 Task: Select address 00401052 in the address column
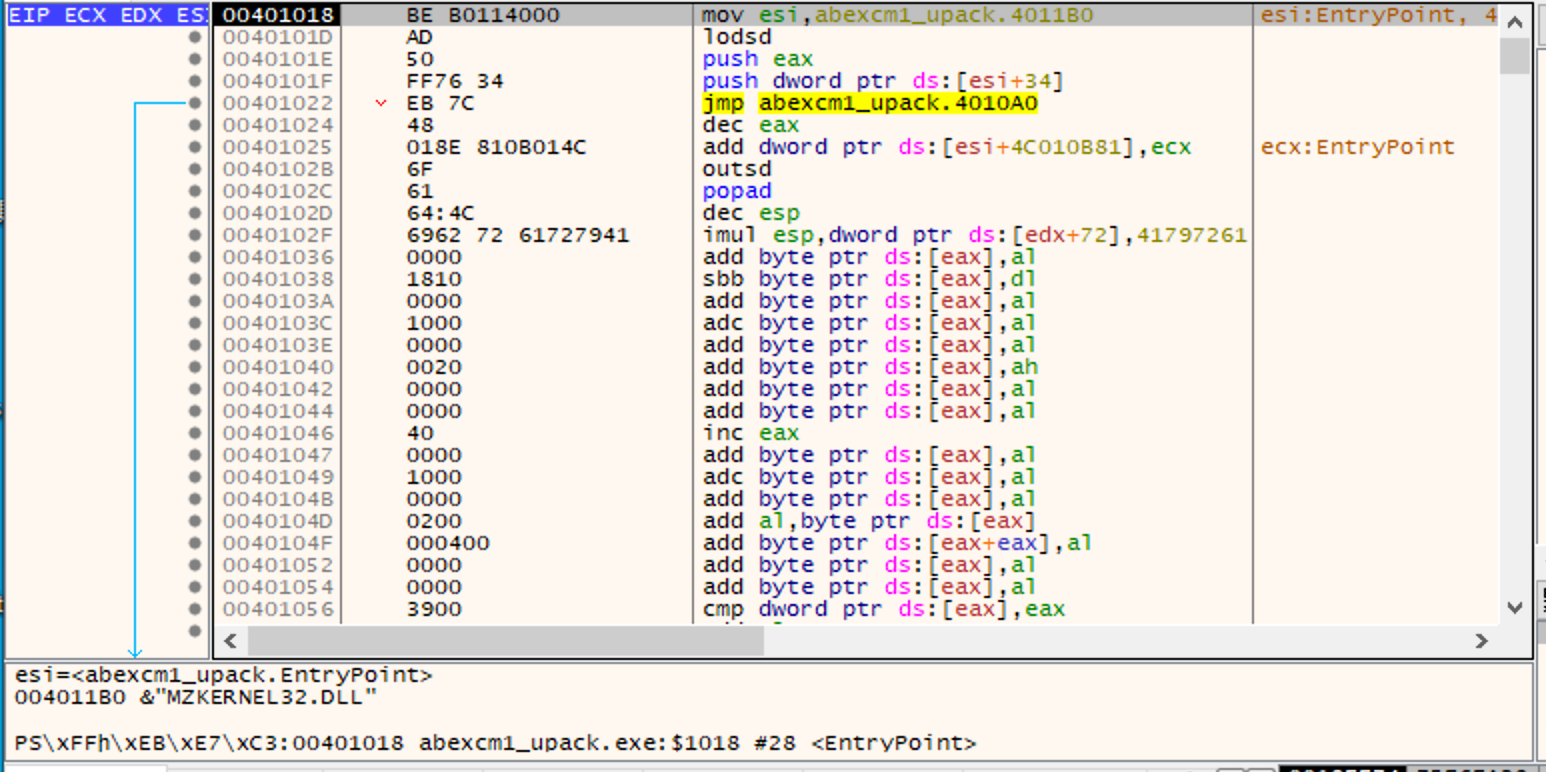click(x=278, y=565)
